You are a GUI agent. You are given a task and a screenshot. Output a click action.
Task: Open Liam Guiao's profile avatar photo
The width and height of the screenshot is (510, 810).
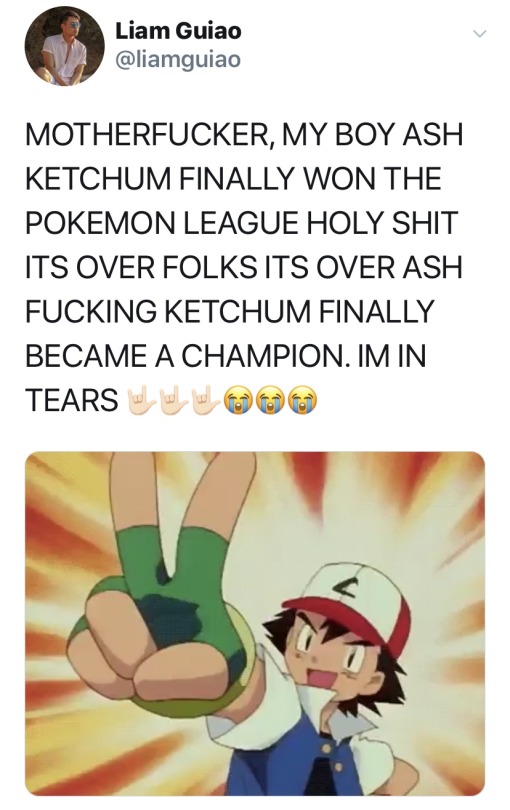(65, 46)
